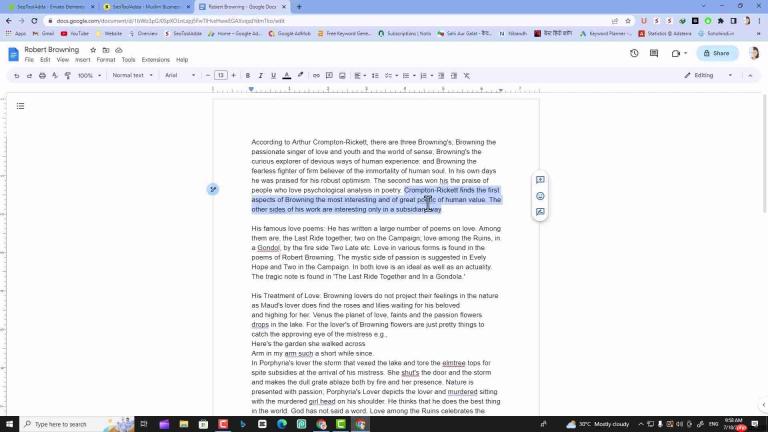Increase font size with plus button
768x432 pixels.
point(234,75)
